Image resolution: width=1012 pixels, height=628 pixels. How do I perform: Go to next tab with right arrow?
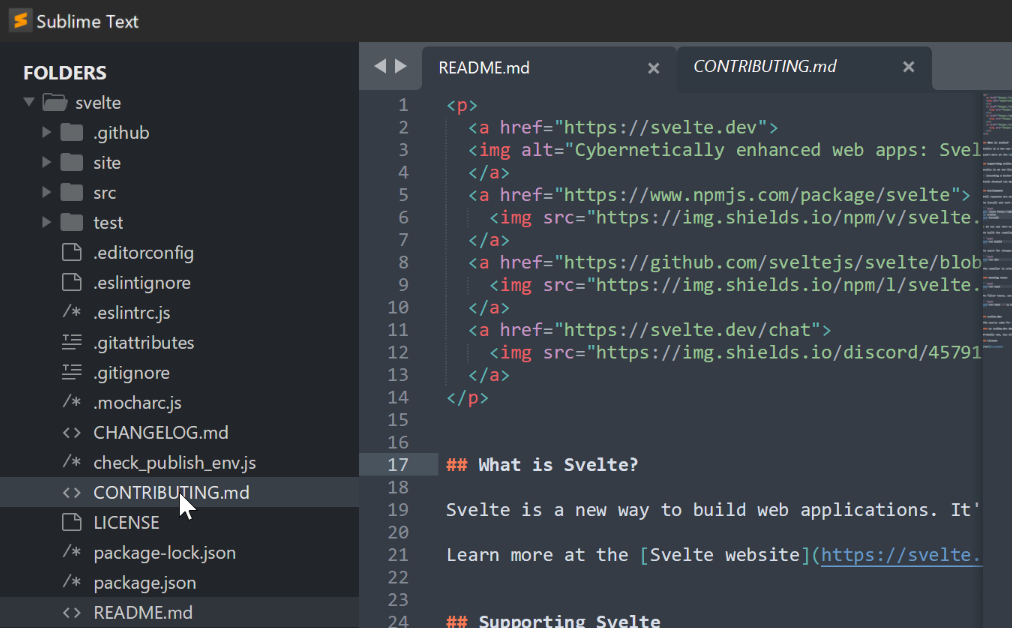(x=401, y=66)
